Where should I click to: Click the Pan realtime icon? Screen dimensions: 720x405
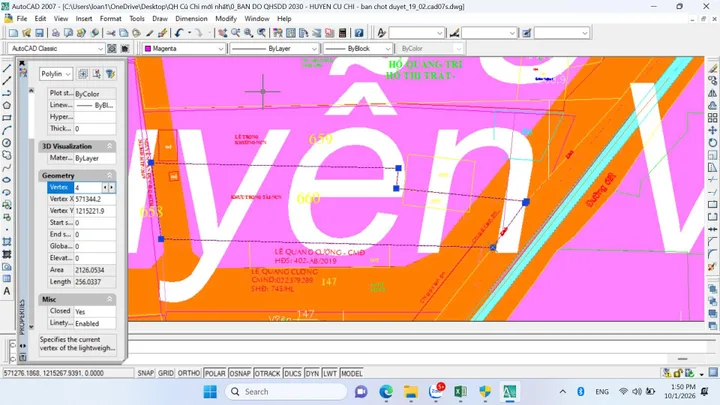(223, 33)
